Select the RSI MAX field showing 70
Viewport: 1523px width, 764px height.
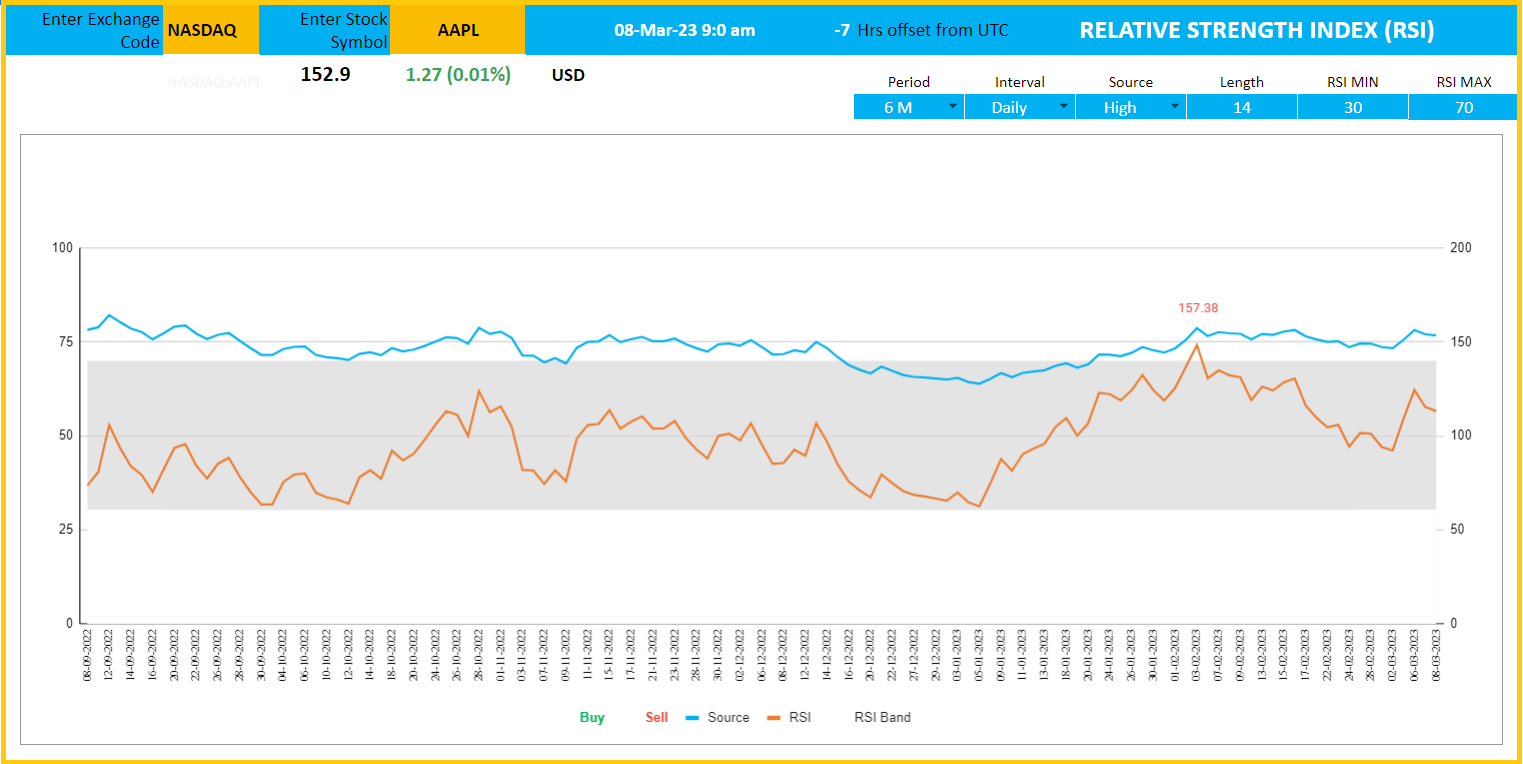[x=1464, y=107]
